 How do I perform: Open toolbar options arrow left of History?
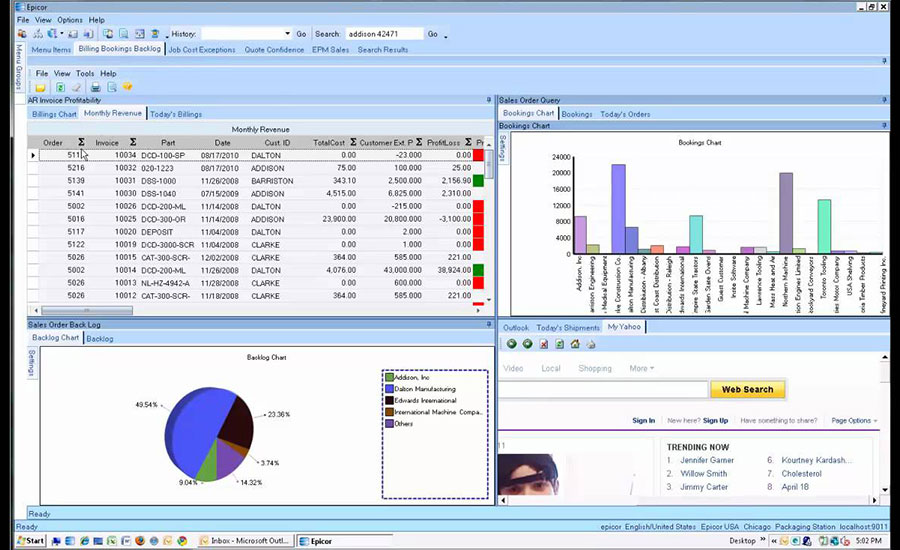(x=167, y=35)
